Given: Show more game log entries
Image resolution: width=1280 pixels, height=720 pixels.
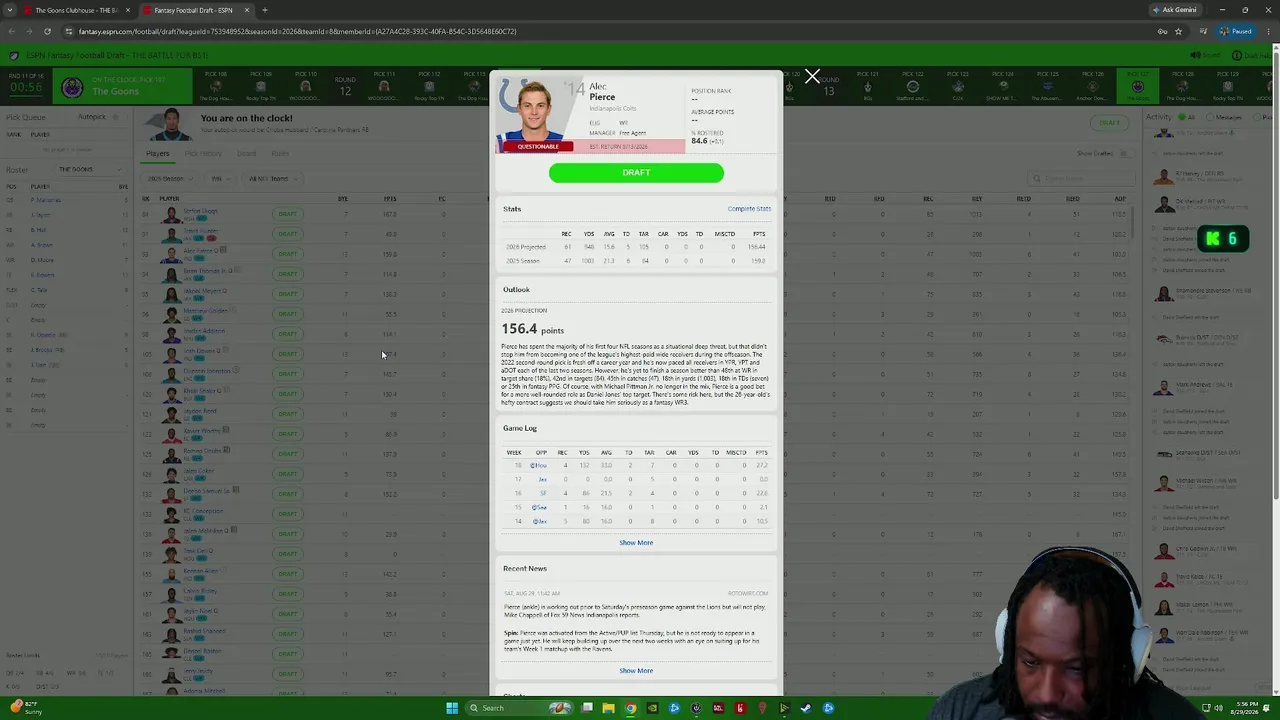Looking at the screenshot, I should [x=636, y=543].
